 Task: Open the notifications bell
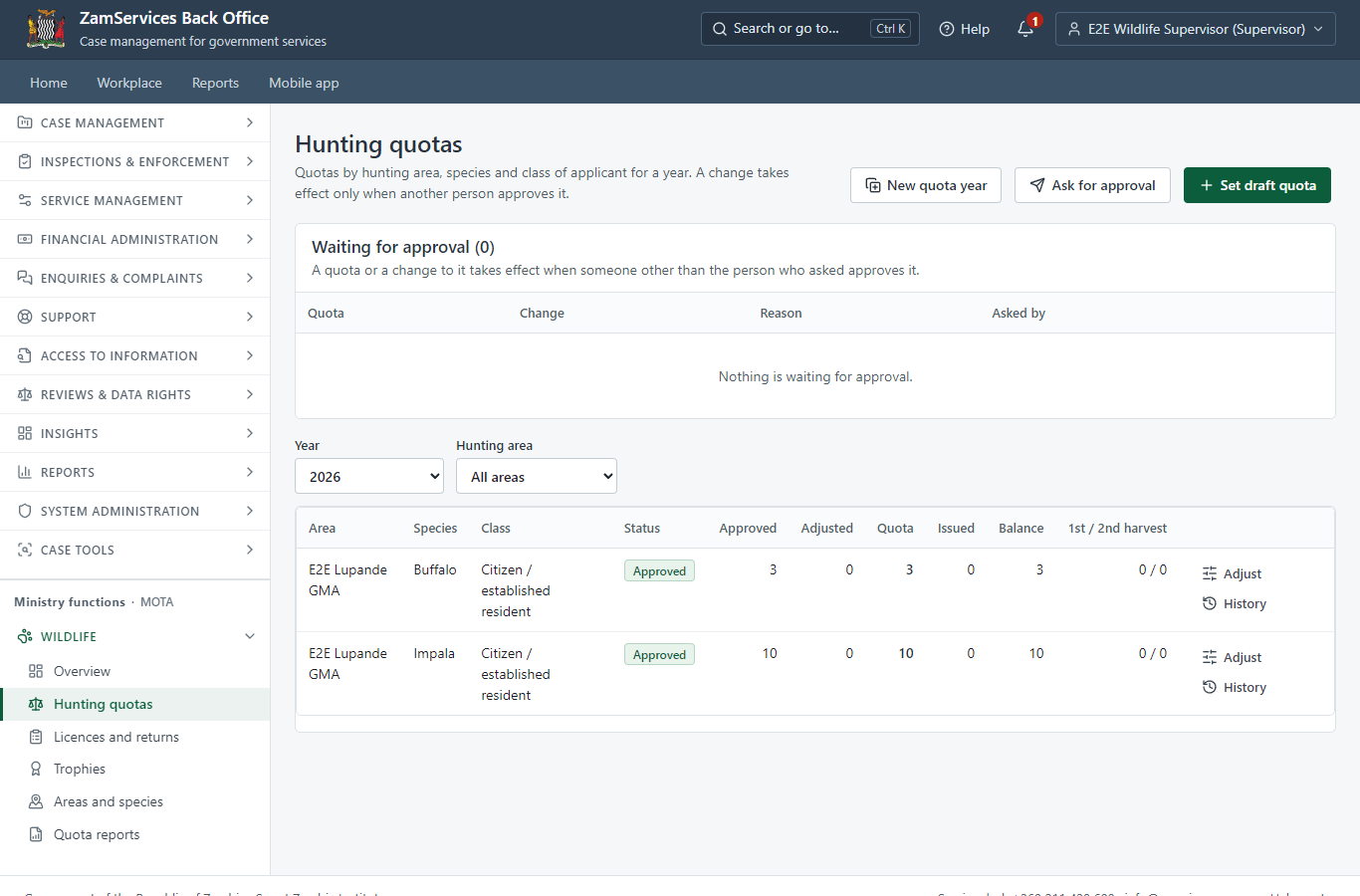(1025, 29)
